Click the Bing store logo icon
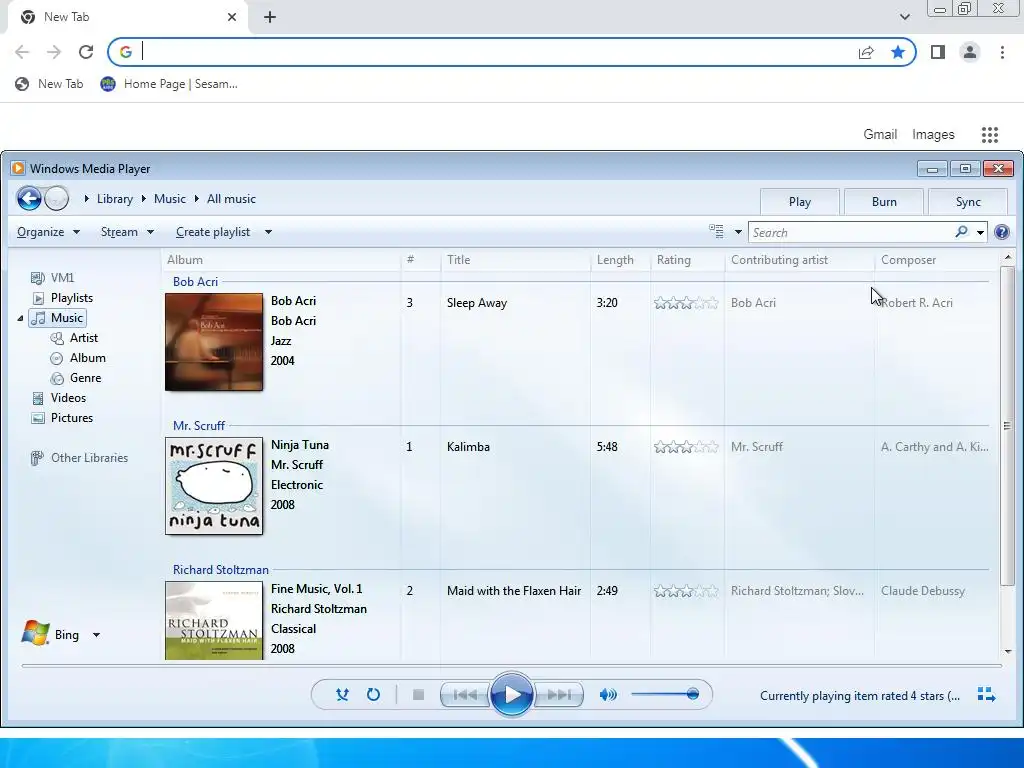 coord(35,633)
